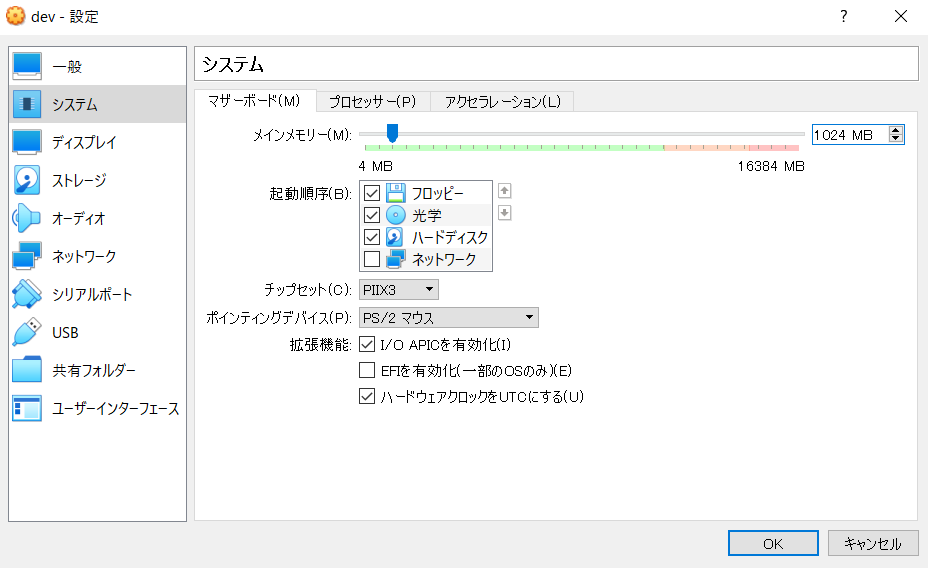Confirm settings with OK button
Image resolution: width=928 pixels, height=568 pixels.
(x=773, y=543)
